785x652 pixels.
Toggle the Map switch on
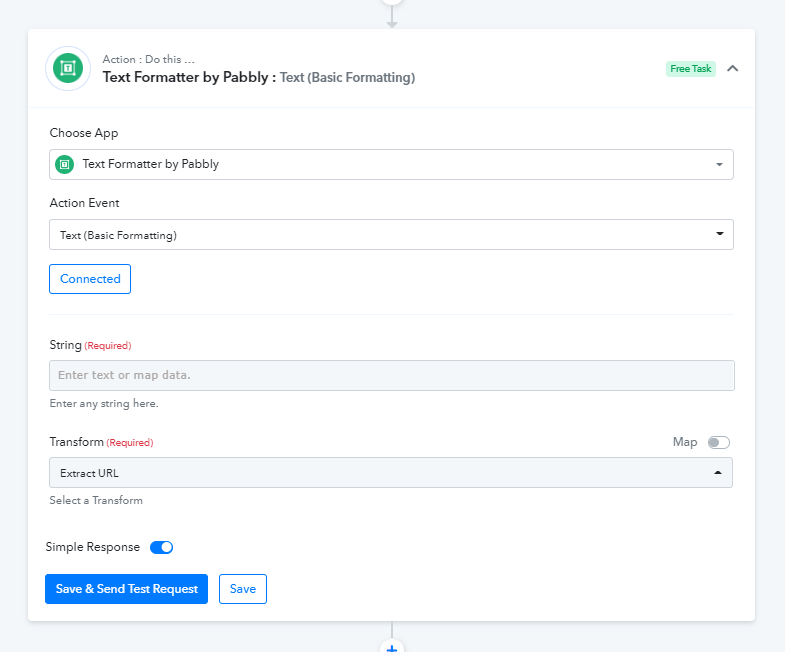click(x=718, y=442)
